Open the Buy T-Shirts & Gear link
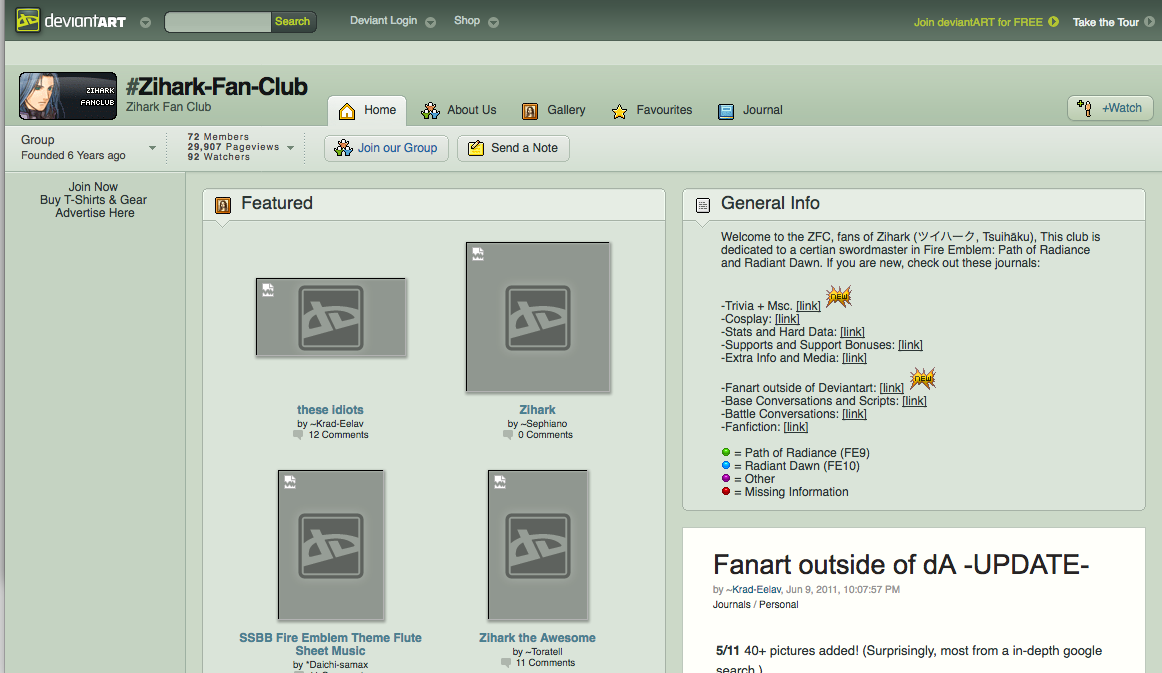 coord(93,200)
